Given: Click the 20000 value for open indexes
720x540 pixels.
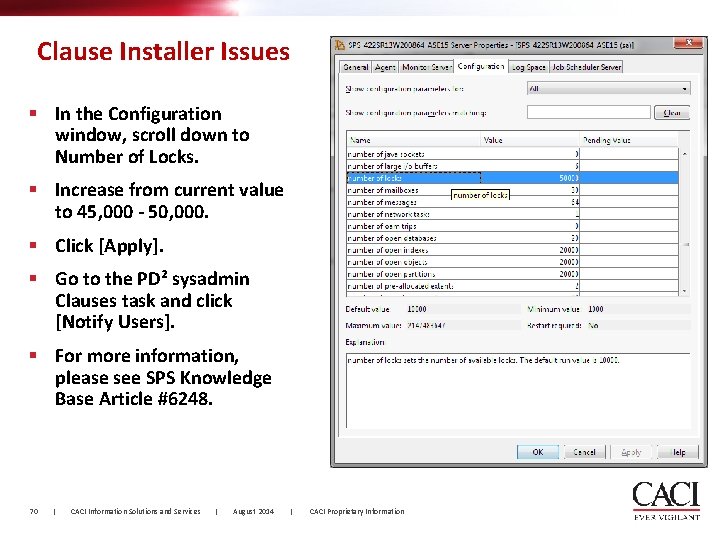Looking at the screenshot, I should (568, 250).
